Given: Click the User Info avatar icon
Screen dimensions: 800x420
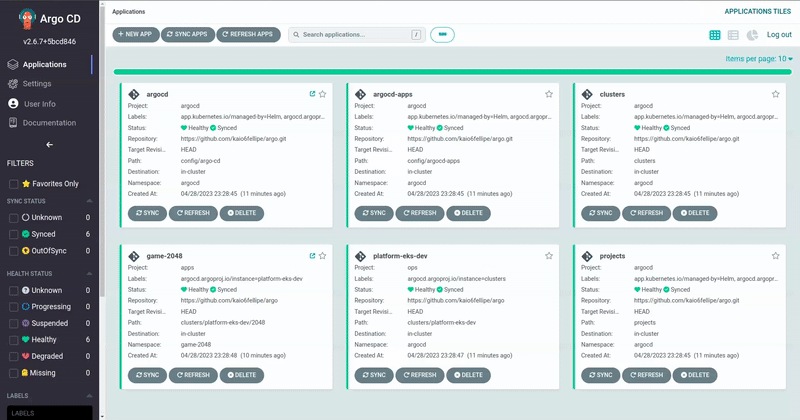Looking at the screenshot, I should (x=13, y=104).
